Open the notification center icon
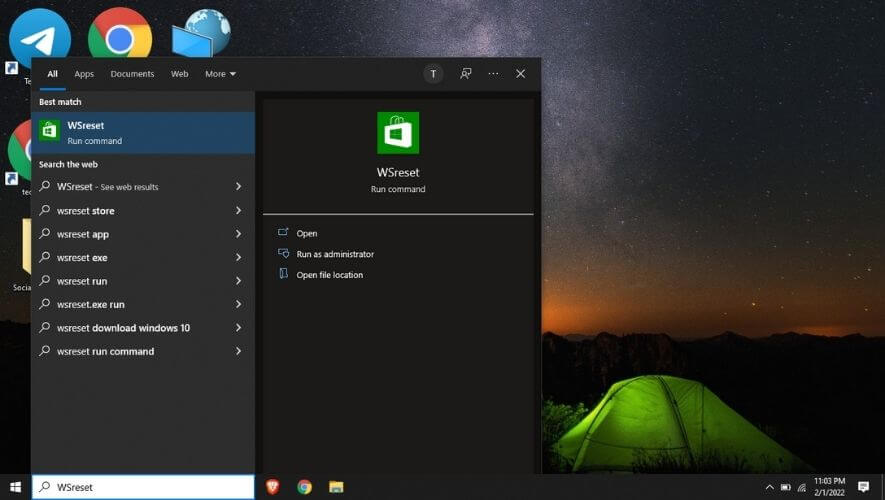Screen dimensions: 885x500 864,487
